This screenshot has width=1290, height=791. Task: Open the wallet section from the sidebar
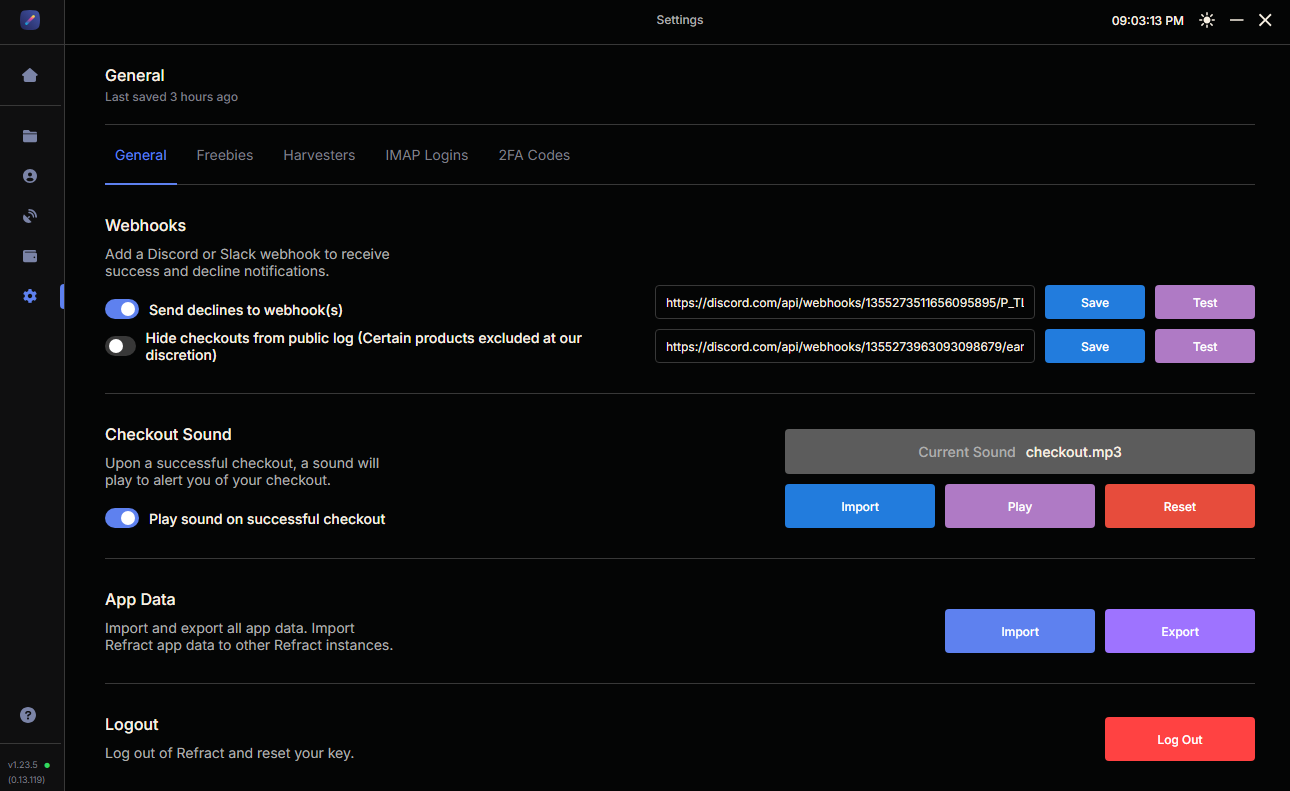coord(30,255)
